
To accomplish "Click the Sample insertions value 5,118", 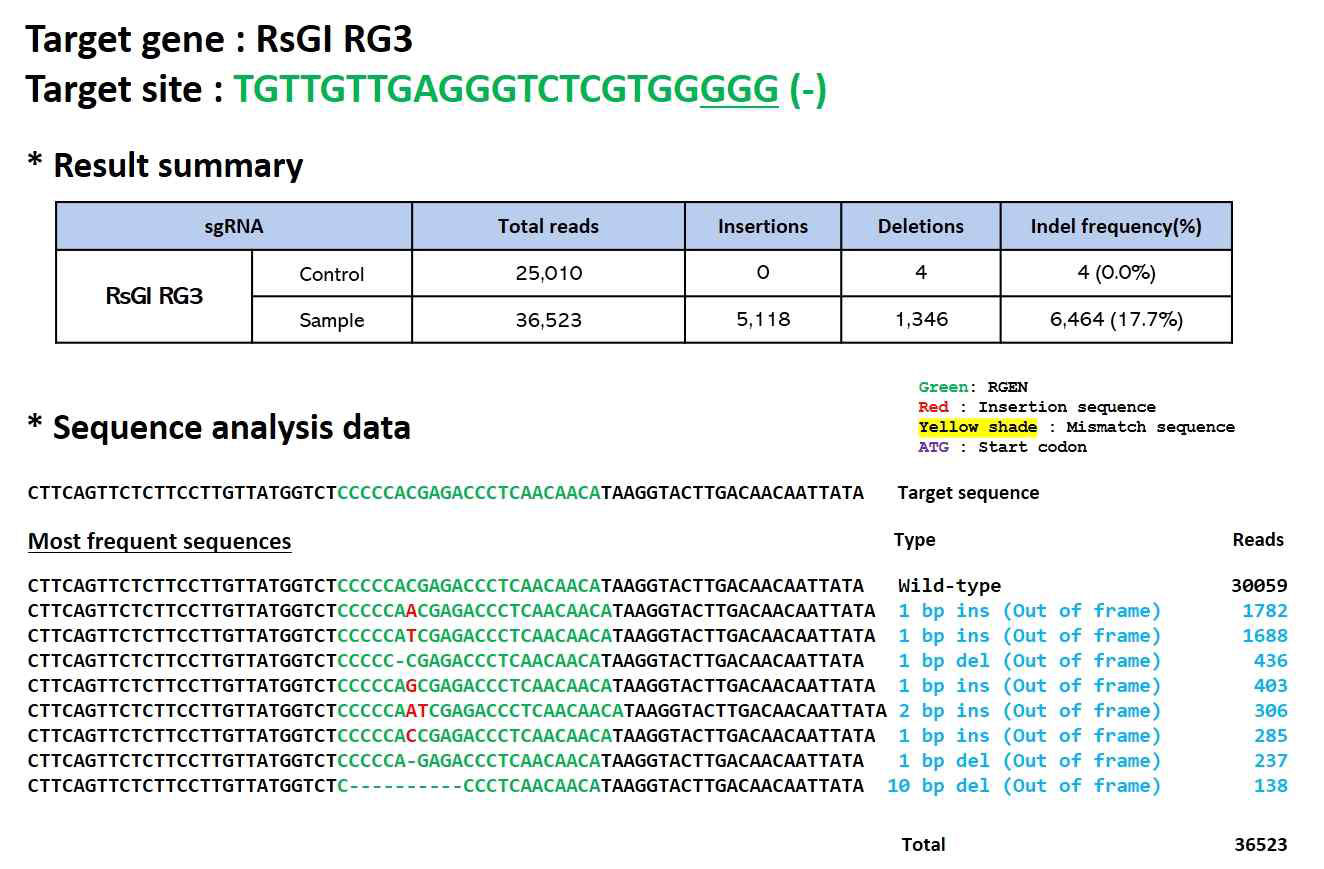I will pyautogui.click(x=763, y=319).
